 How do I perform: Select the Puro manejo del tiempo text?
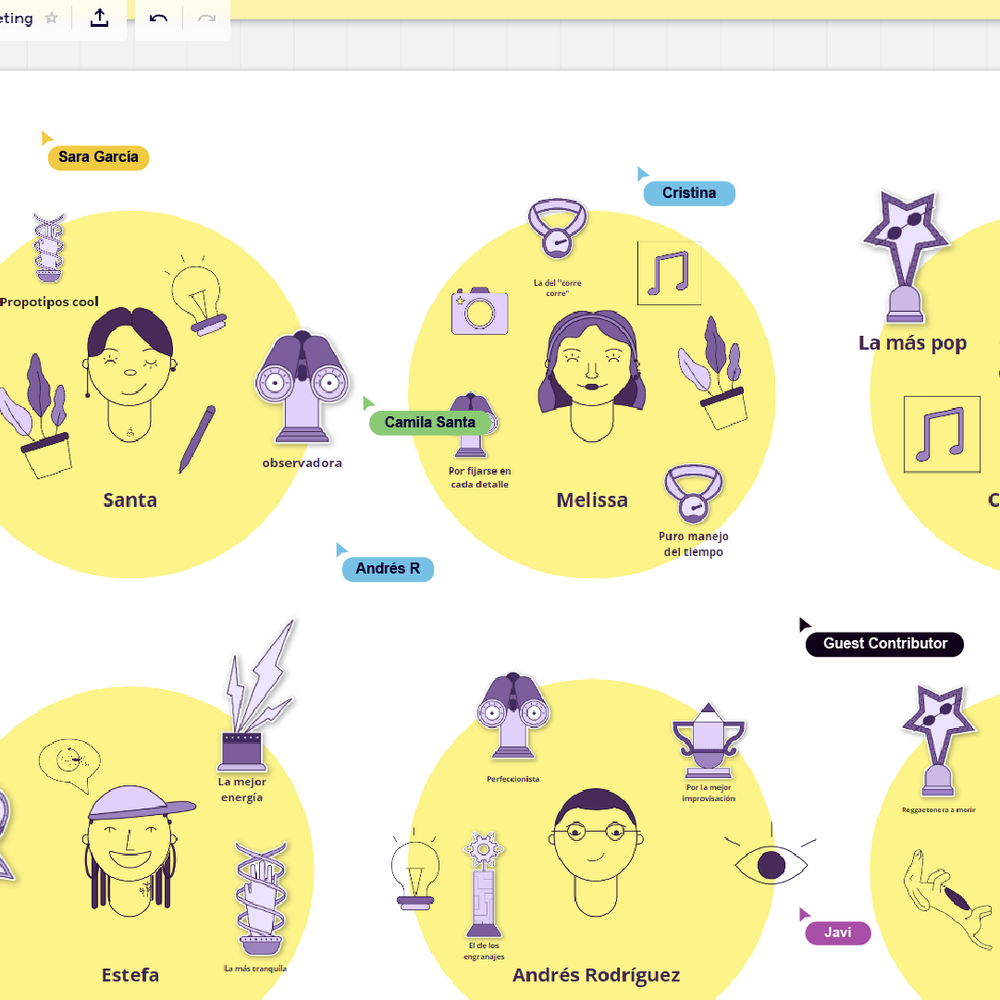(693, 544)
